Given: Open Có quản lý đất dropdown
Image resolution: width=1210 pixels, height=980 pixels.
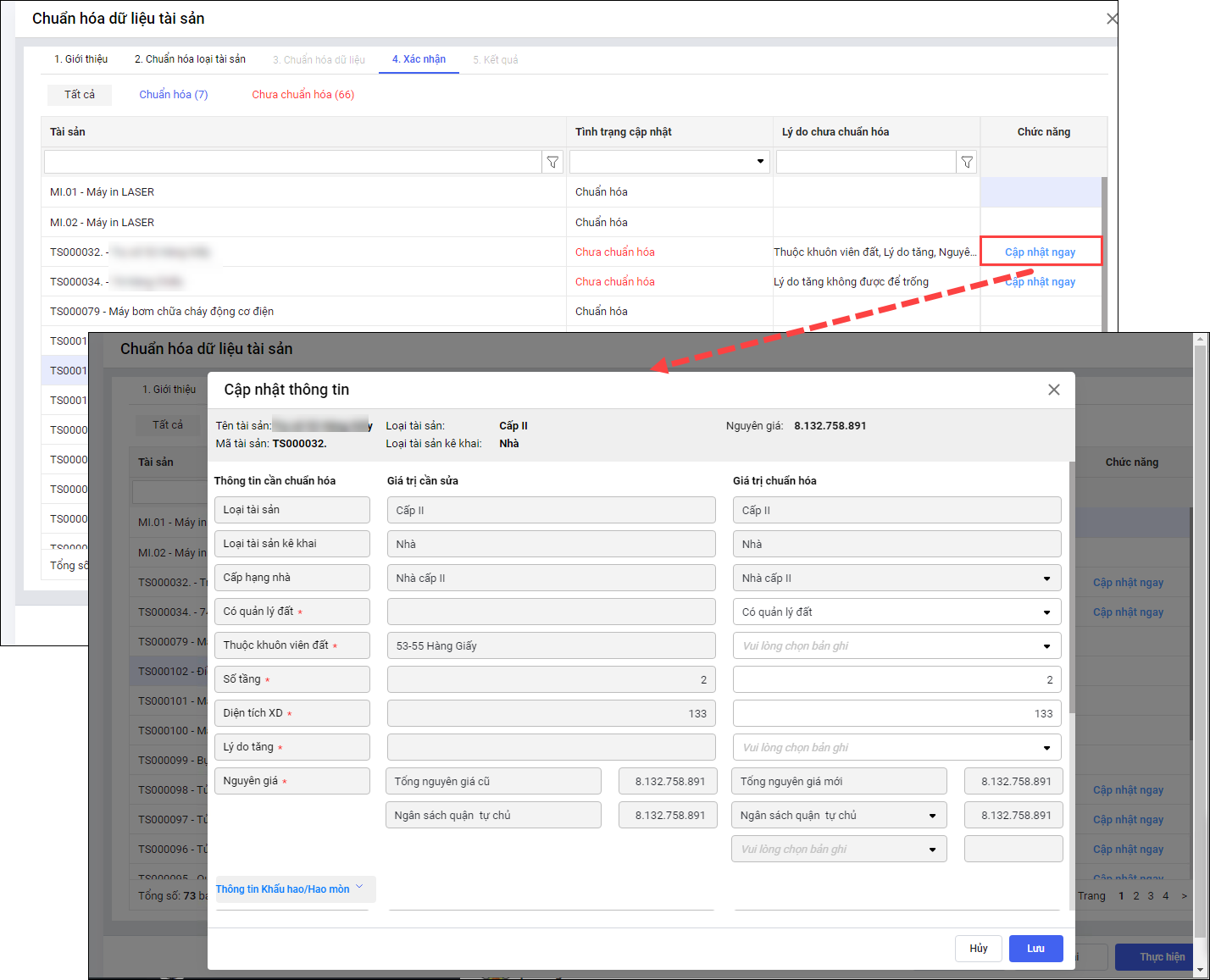Looking at the screenshot, I should click(x=1046, y=612).
